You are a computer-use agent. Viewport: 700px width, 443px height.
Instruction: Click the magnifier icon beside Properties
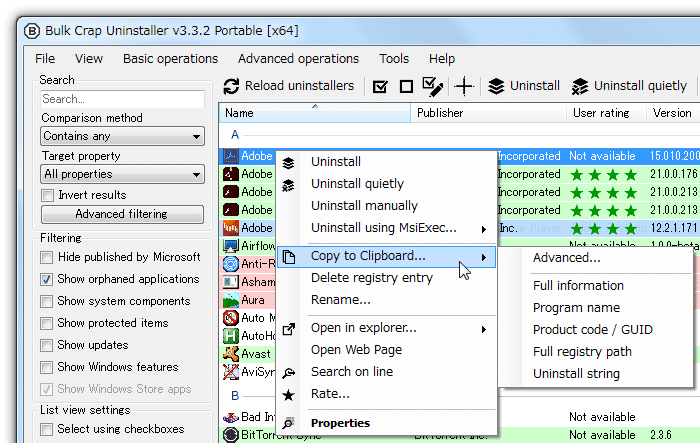(289, 422)
